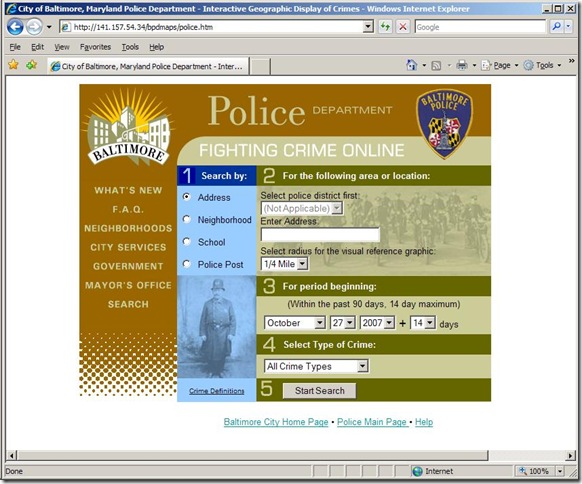Click the vintage police officer photo
Image resolution: width=582 pixels, height=484 pixels.
tap(217, 327)
